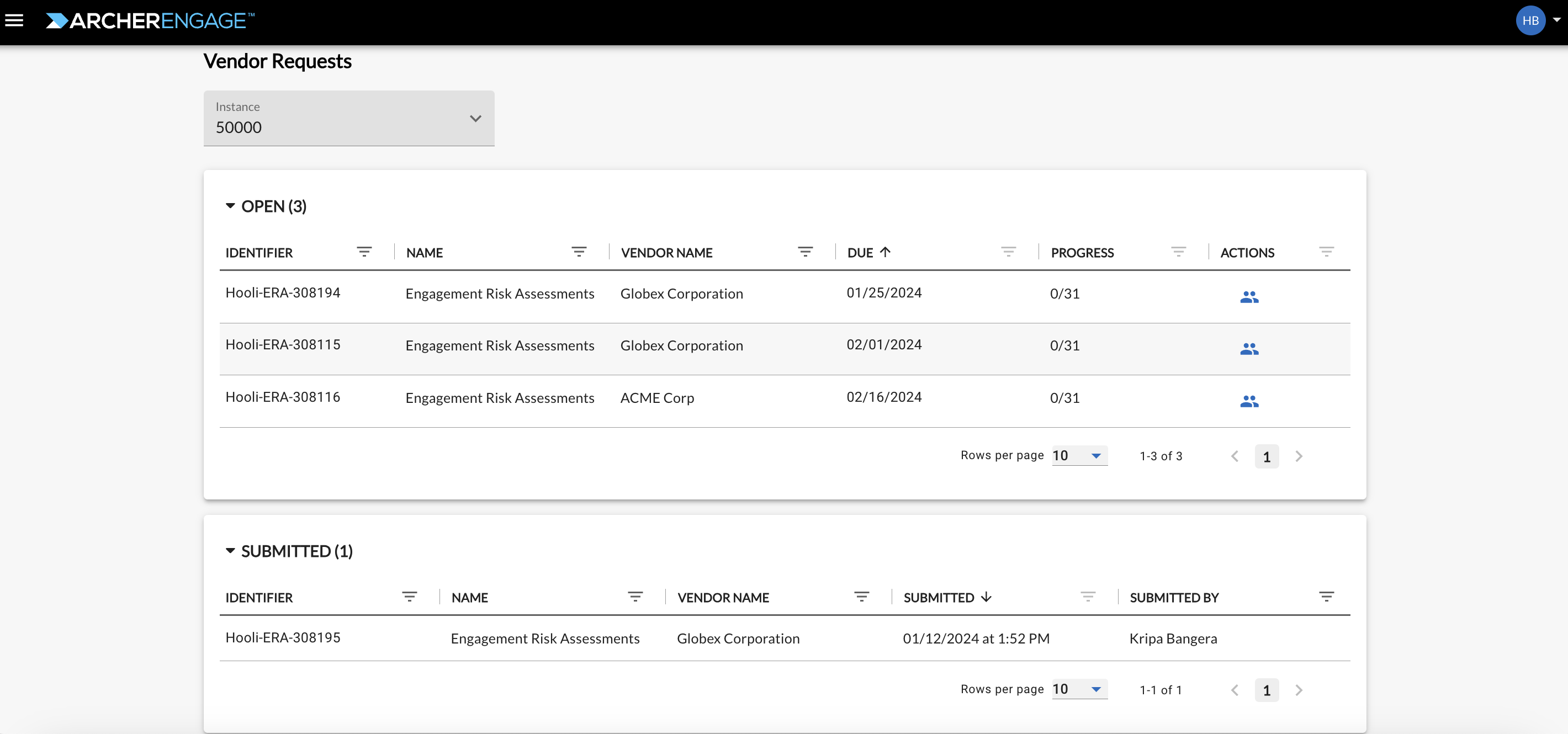Filter the SUBMITTED BY column
Screen dimensions: 1568x734
click(1326, 597)
